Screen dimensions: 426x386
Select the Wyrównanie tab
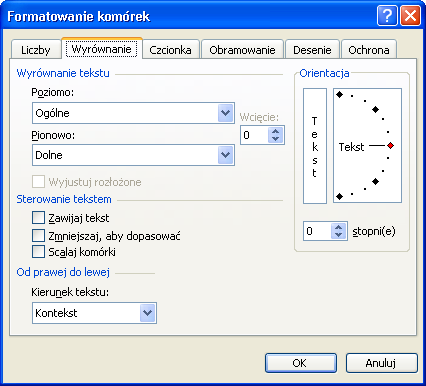(x=102, y=49)
